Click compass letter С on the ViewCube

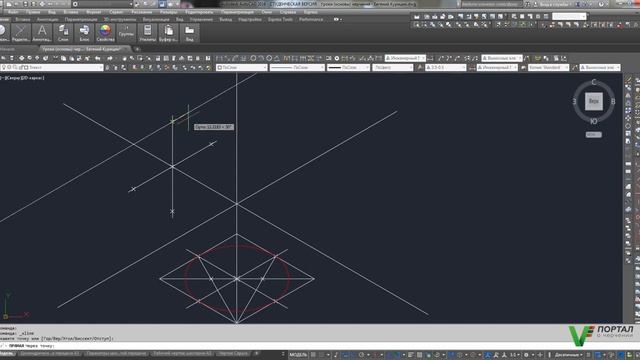tap(593, 82)
